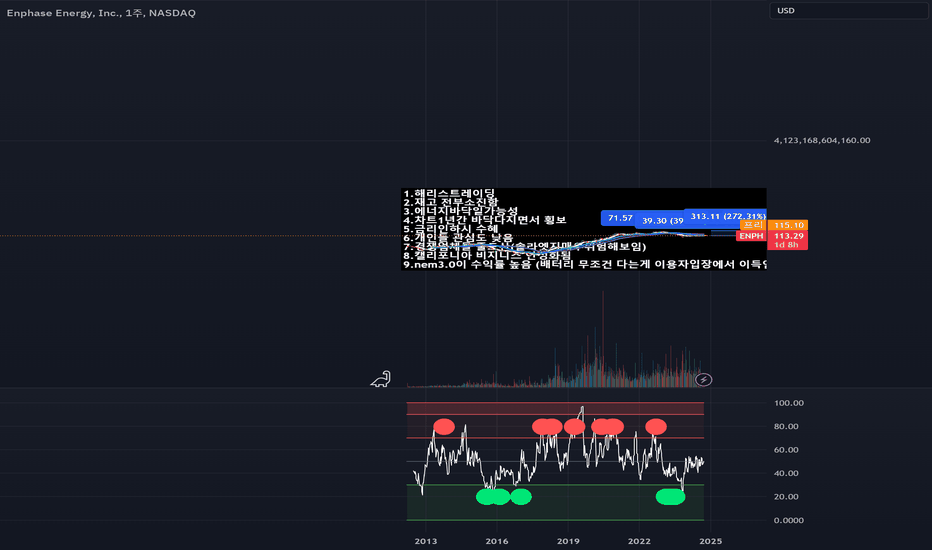Screen dimensions: 932x550
Task: Click the dinosaur icon left of the volume bars
Action: pos(381,379)
